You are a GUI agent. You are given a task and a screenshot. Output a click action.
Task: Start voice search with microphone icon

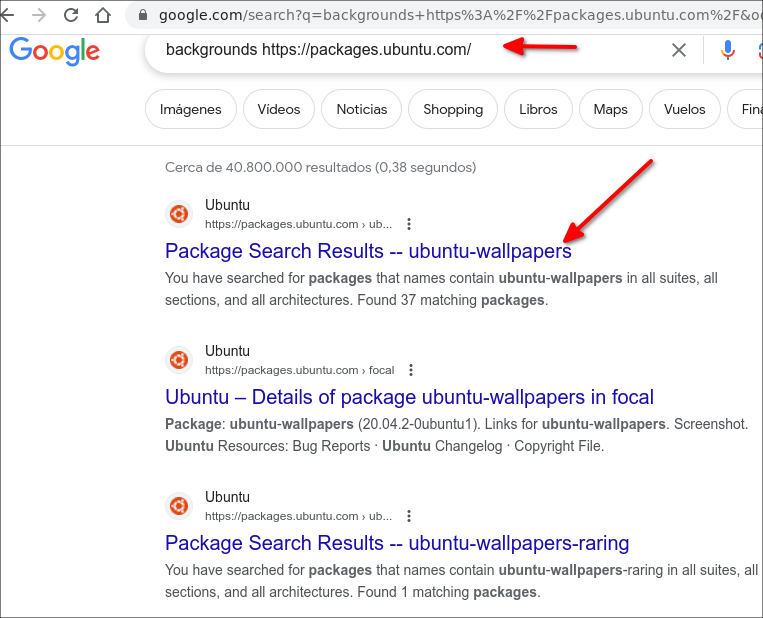tap(727, 50)
